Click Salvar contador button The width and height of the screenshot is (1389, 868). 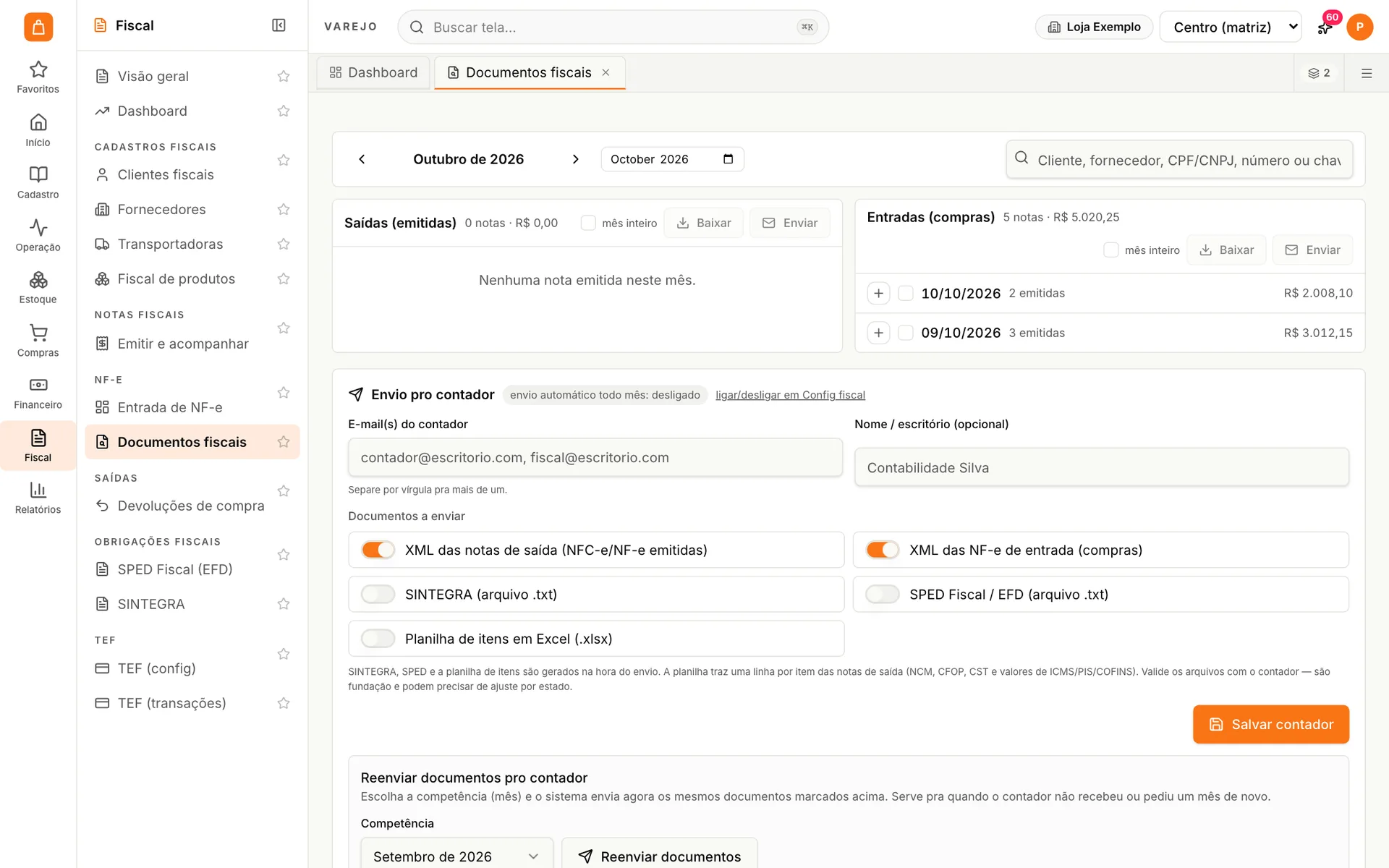click(x=1270, y=724)
